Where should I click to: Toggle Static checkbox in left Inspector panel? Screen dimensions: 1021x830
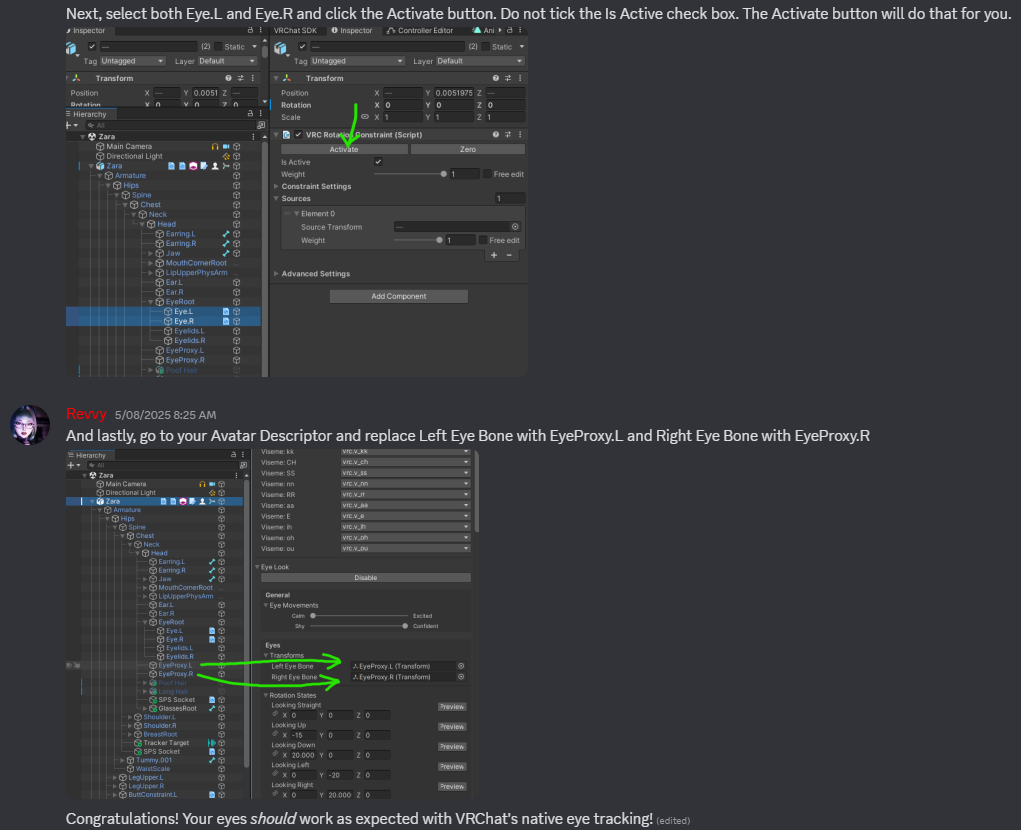(x=218, y=46)
